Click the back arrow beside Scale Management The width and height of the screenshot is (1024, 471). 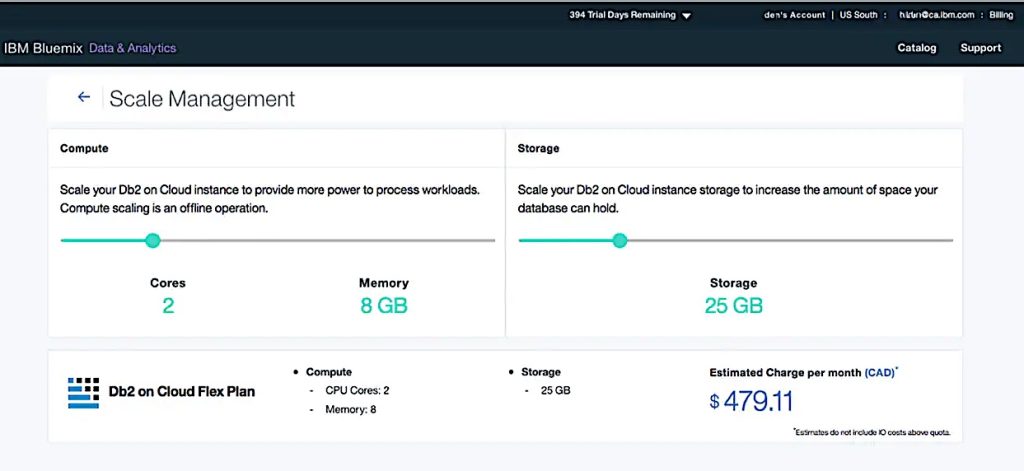click(84, 97)
